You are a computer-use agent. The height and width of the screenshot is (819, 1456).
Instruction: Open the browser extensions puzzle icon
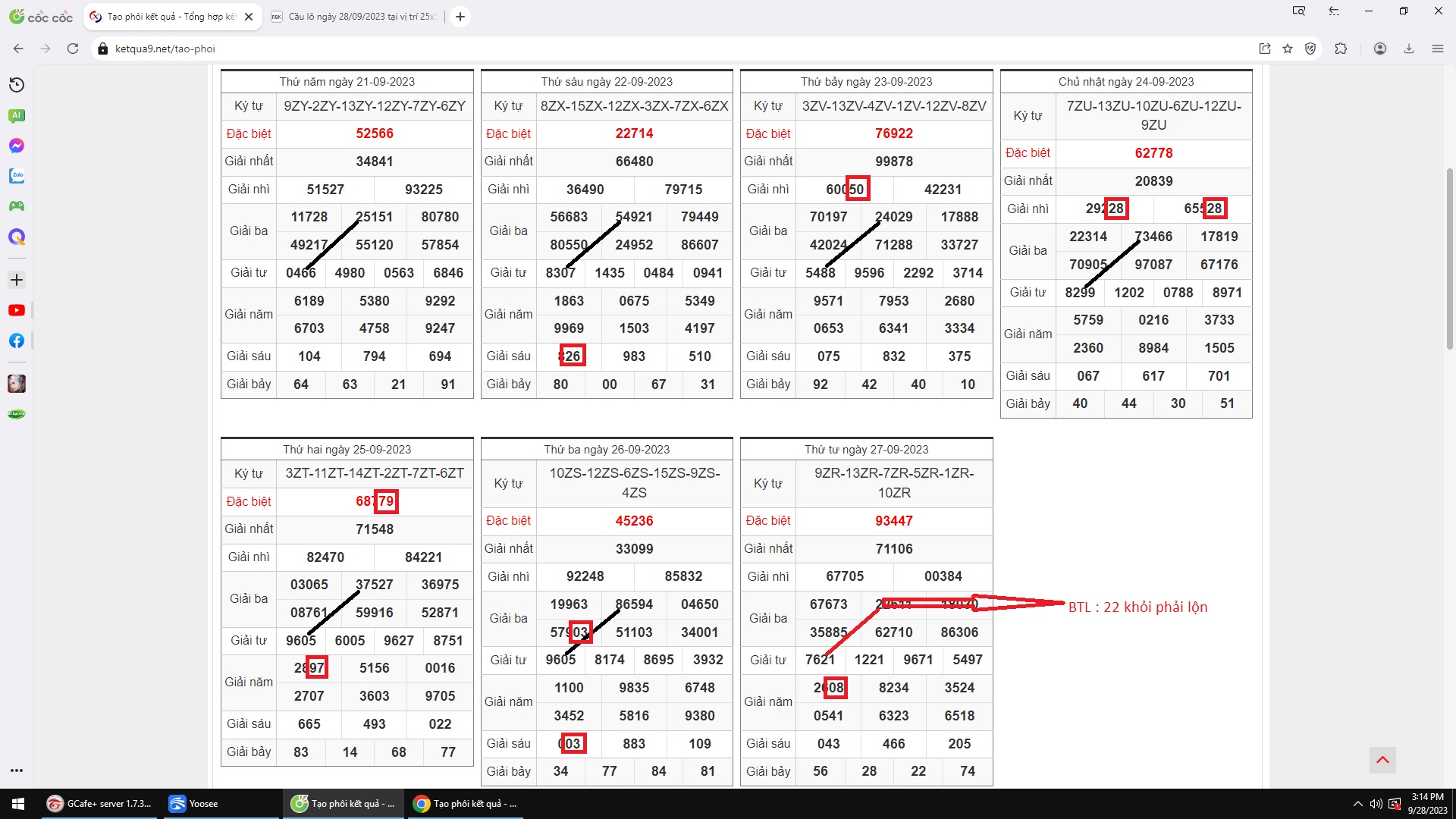pyautogui.click(x=1341, y=49)
